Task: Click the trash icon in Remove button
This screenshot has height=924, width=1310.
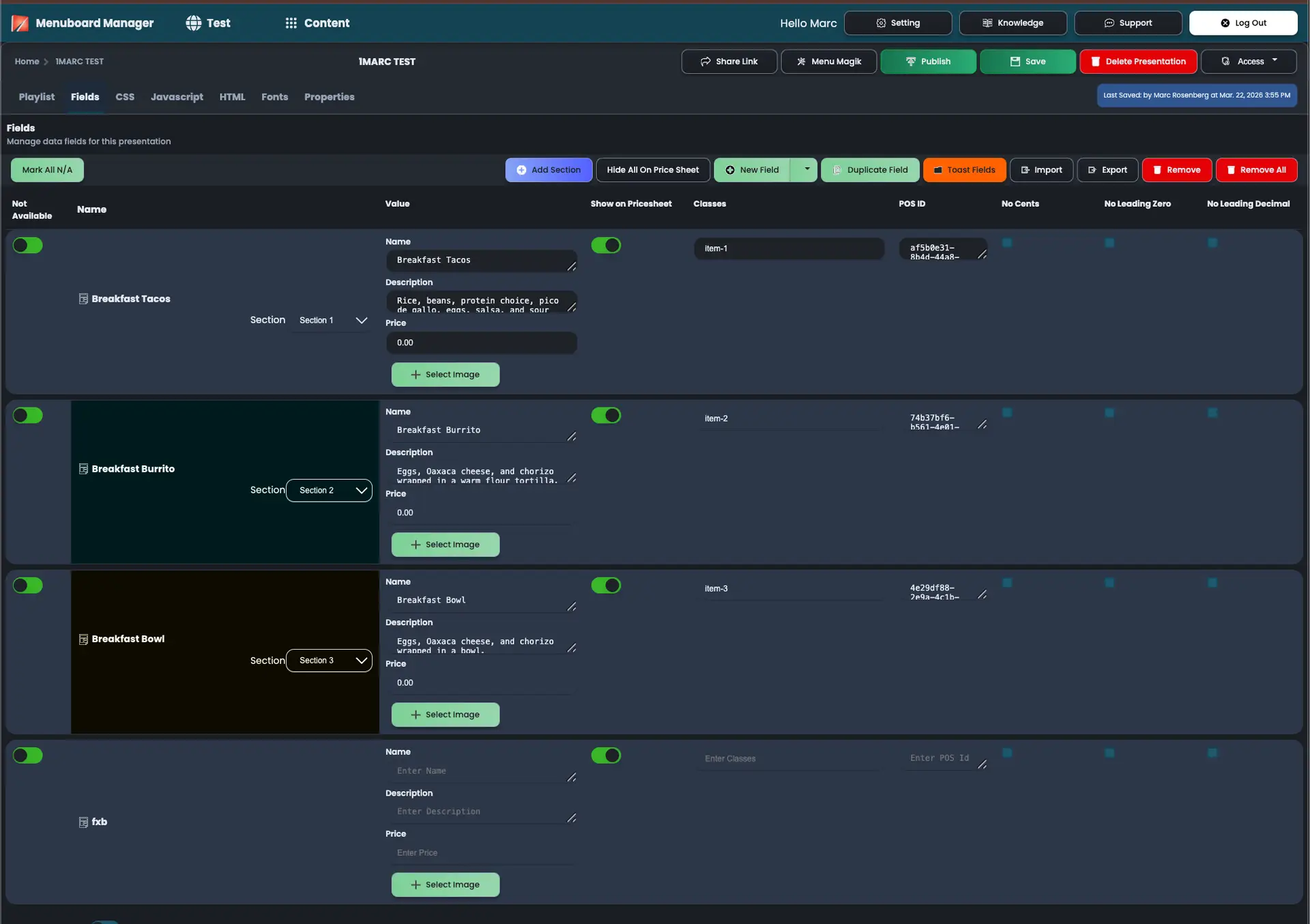Action: [x=1157, y=170]
